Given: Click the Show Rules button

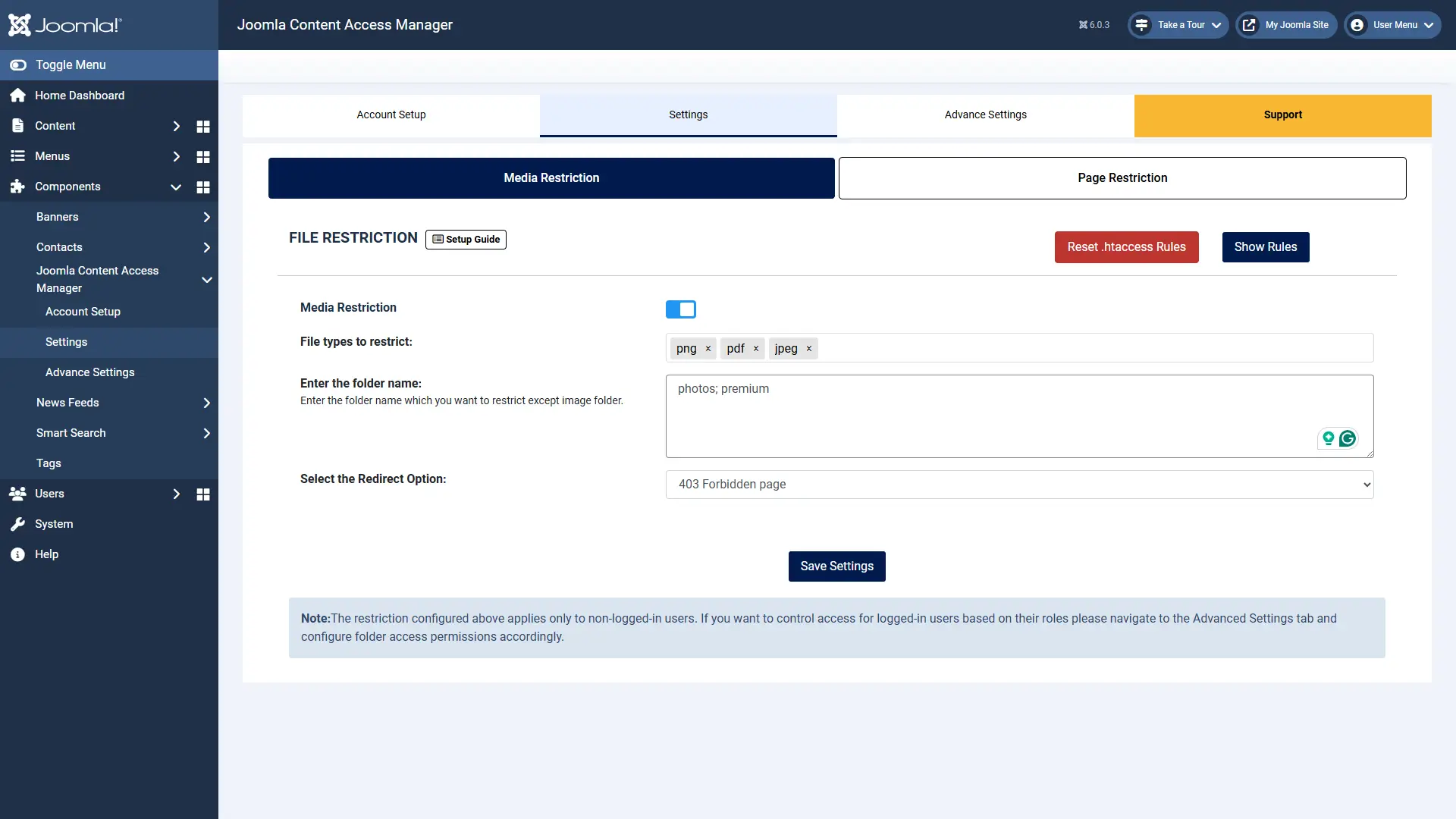Looking at the screenshot, I should [x=1266, y=247].
